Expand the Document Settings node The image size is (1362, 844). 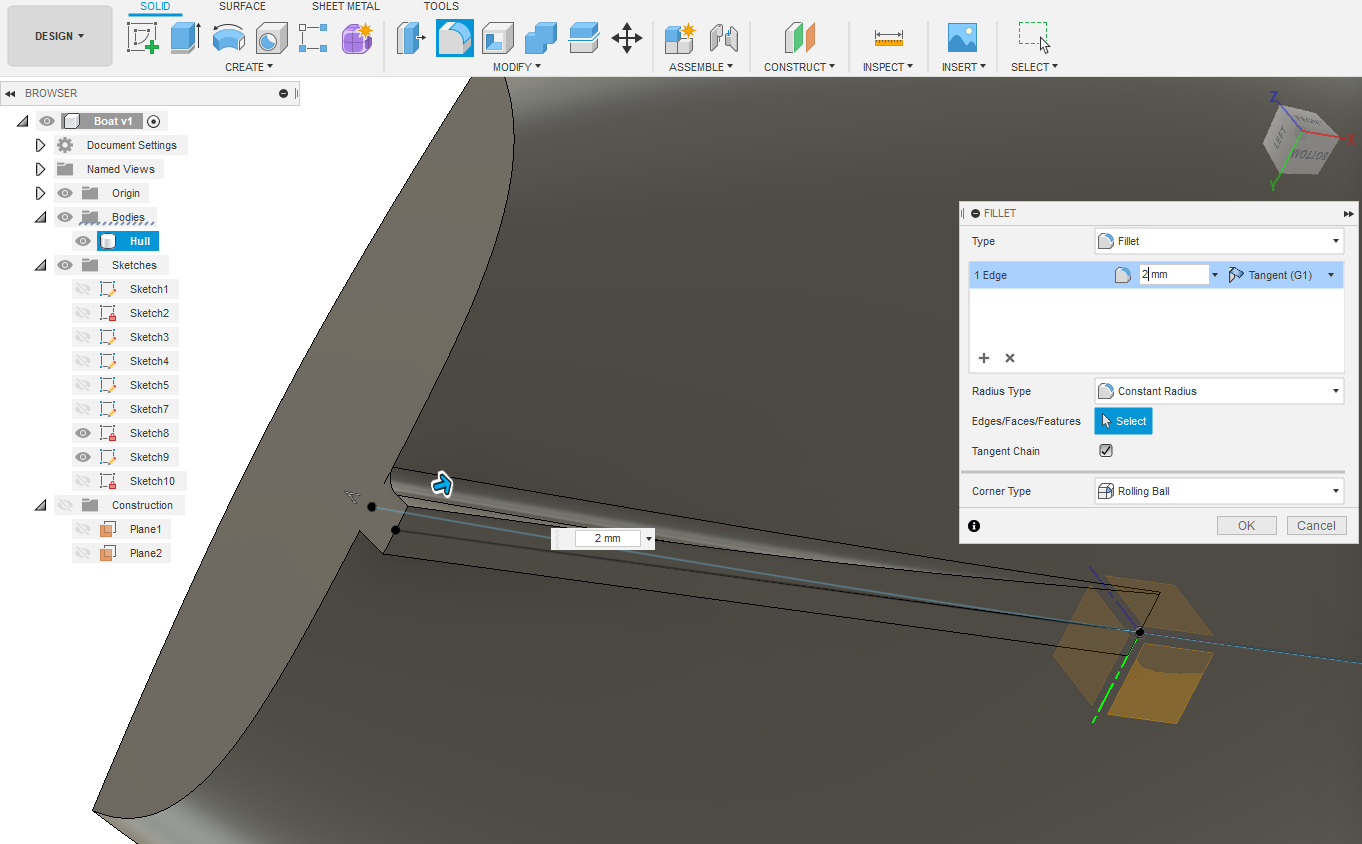(41, 145)
